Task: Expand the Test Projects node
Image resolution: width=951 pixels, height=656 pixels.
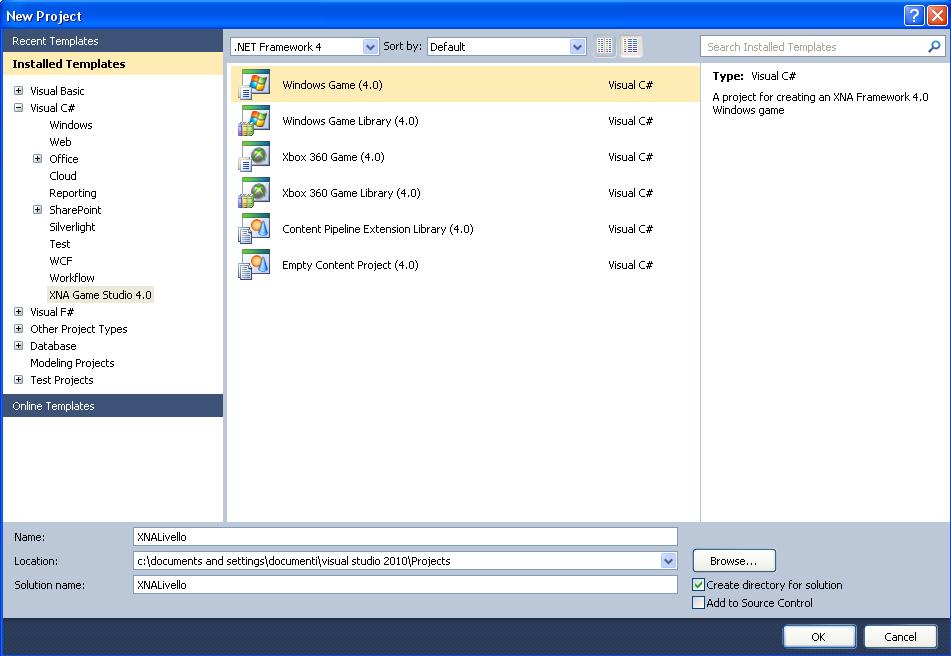Action: pyautogui.click(x=19, y=380)
